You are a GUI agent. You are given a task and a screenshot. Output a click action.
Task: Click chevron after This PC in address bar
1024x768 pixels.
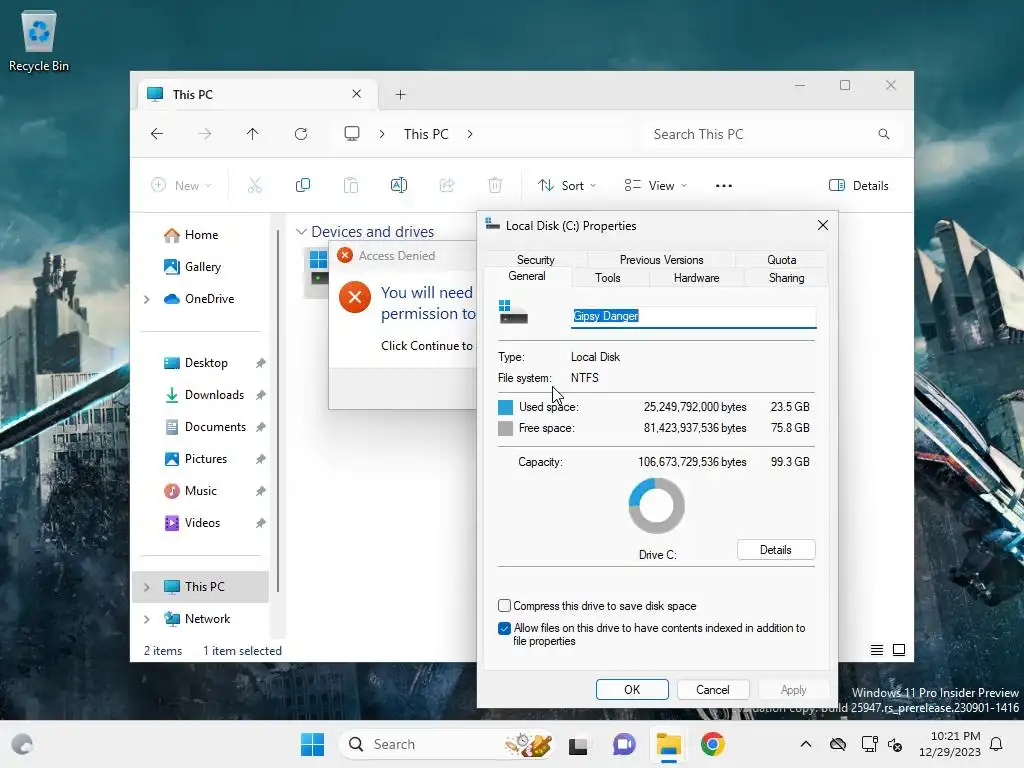pos(470,134)
